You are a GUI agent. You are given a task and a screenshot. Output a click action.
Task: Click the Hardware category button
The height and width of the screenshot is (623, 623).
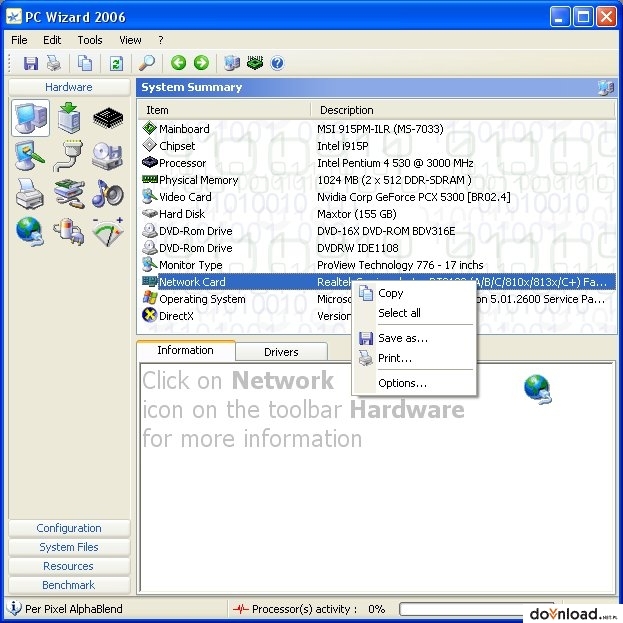pos(69,87)
